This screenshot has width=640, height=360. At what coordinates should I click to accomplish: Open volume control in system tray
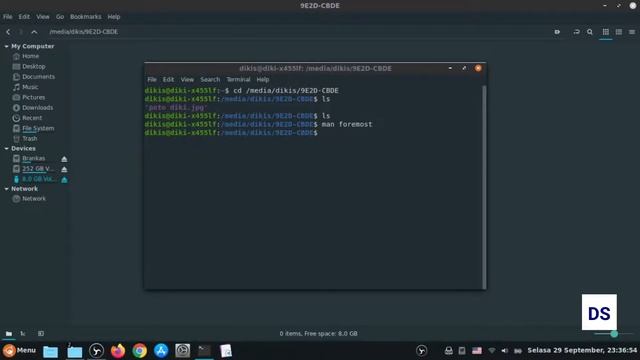(504, 351)
